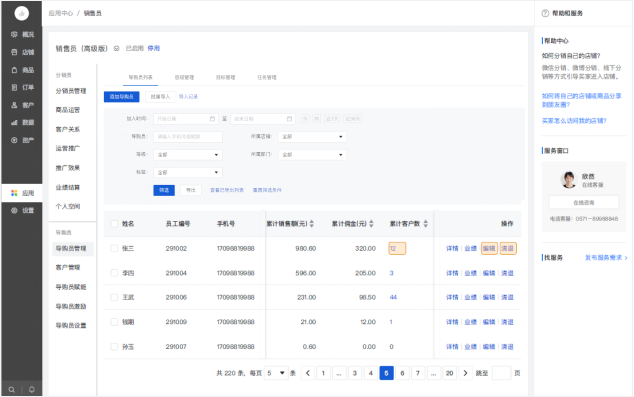
Task: Select the 近7天 quick date button
Action: [x=332, y=119]
